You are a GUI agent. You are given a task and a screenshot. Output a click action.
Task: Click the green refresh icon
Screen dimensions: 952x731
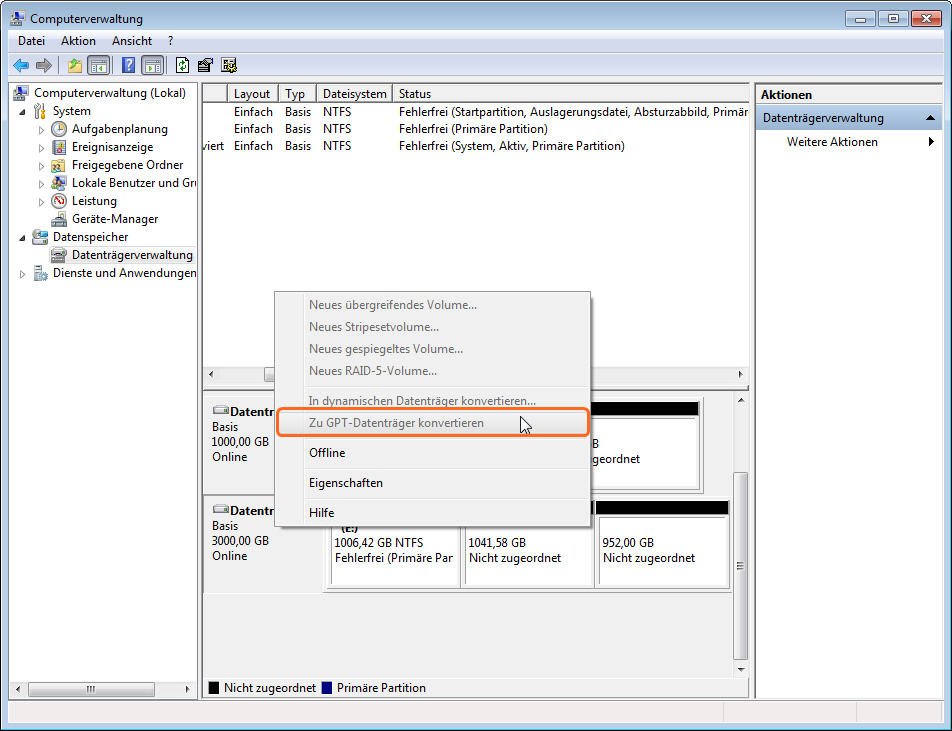pyautogui.click(x=182, y=65)
